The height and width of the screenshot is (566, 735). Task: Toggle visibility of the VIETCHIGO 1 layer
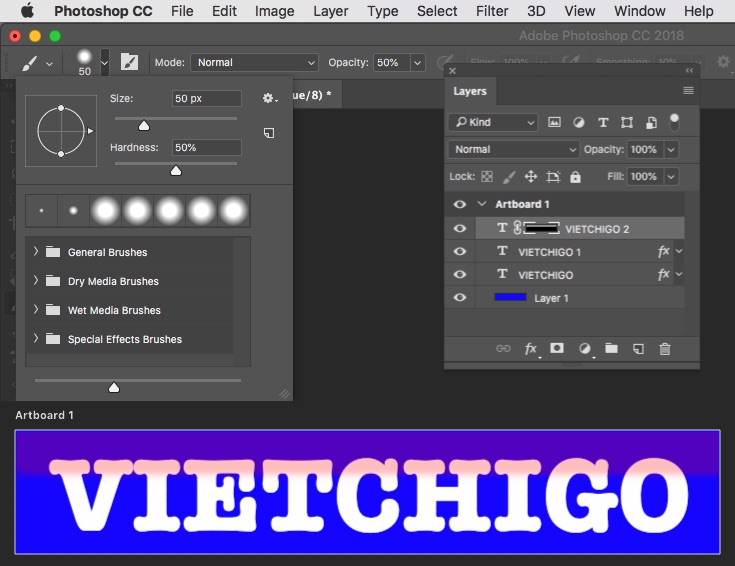coord(460,252)
